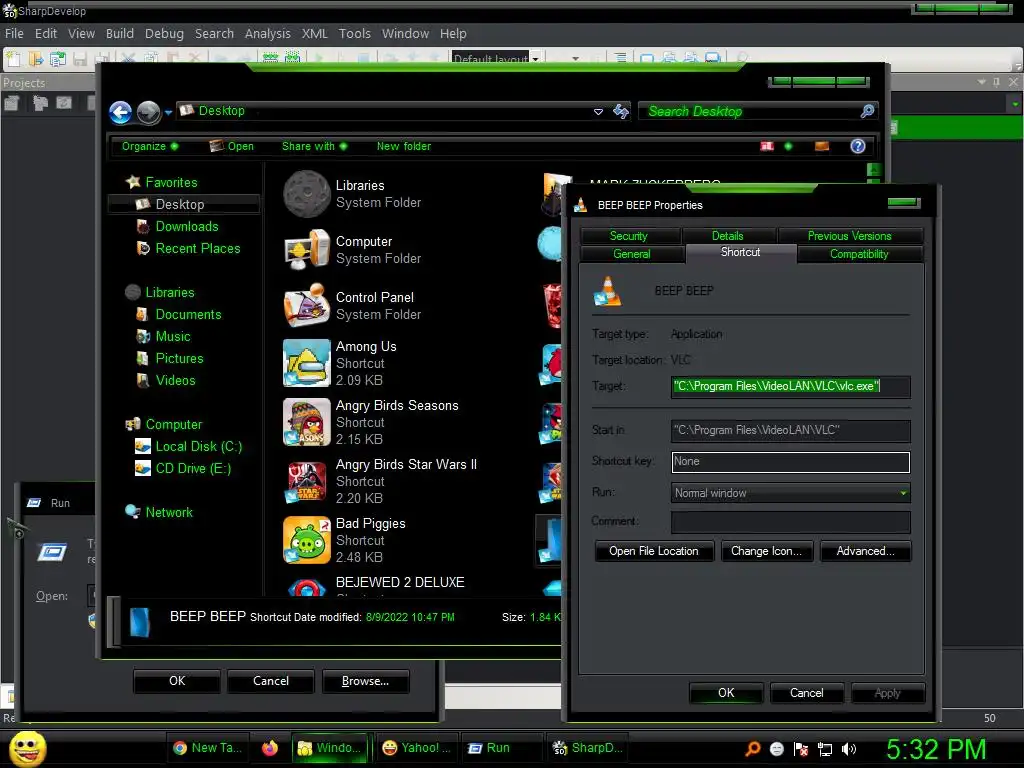Screen dimensions: 1024x768
Task: Click Open in the Explorer command bar
Action: tap(232, 146)
